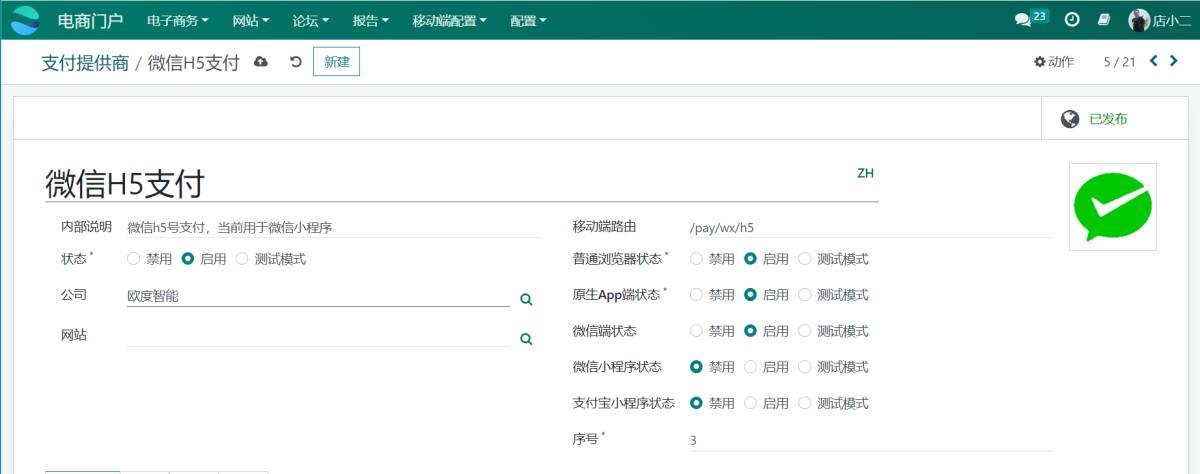Select 启用 for 微信小程序状态
1200x474 pixels.
click(750, 367)
